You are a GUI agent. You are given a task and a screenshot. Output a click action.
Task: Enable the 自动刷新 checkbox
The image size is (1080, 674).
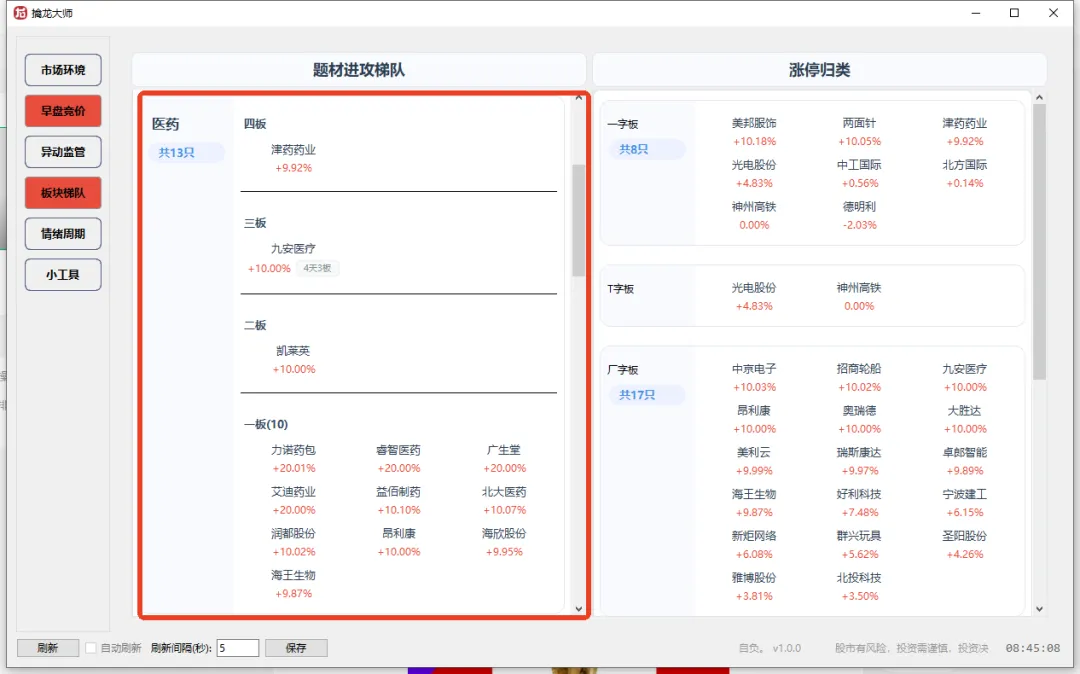91,648
